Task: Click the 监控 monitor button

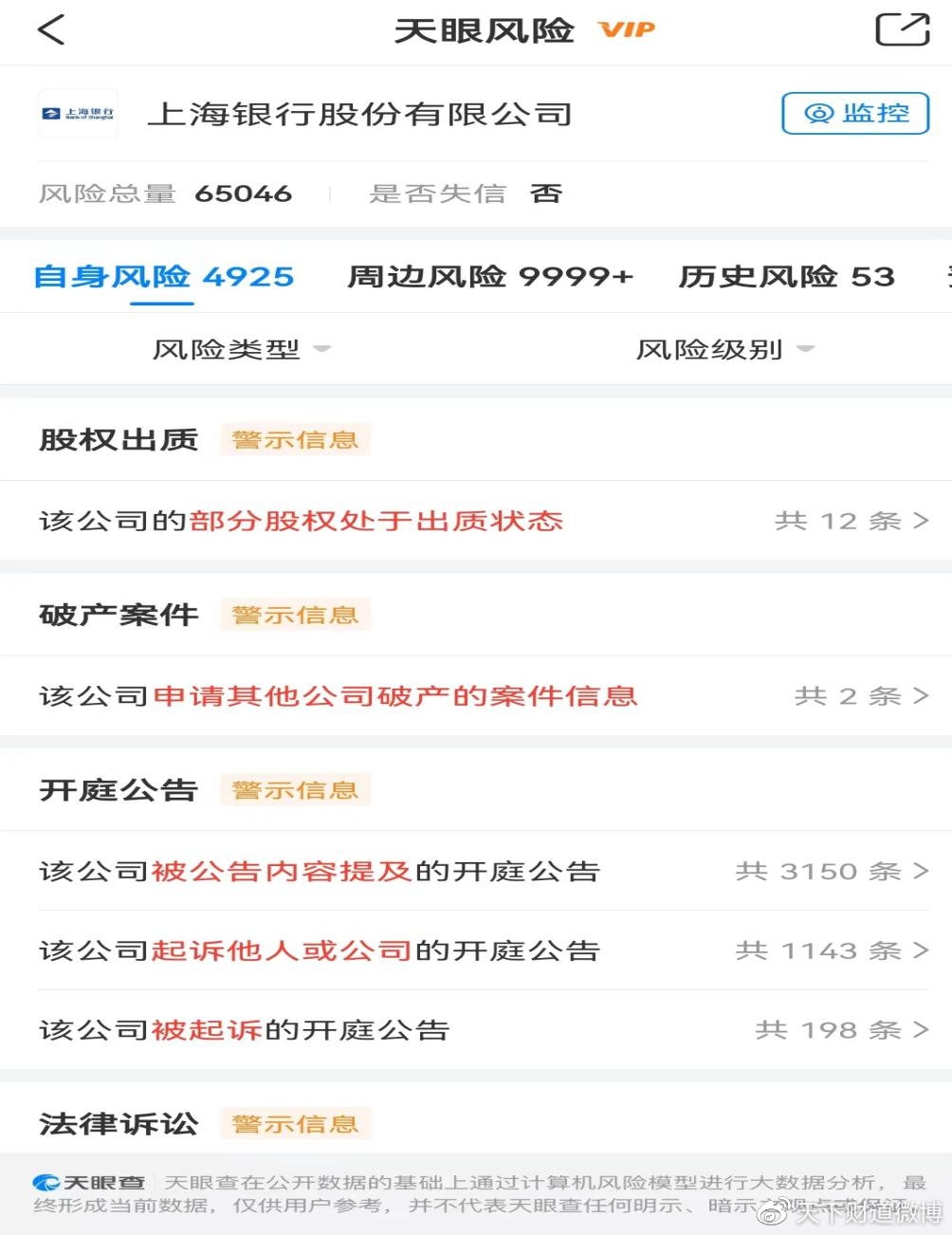Action: 855,114
